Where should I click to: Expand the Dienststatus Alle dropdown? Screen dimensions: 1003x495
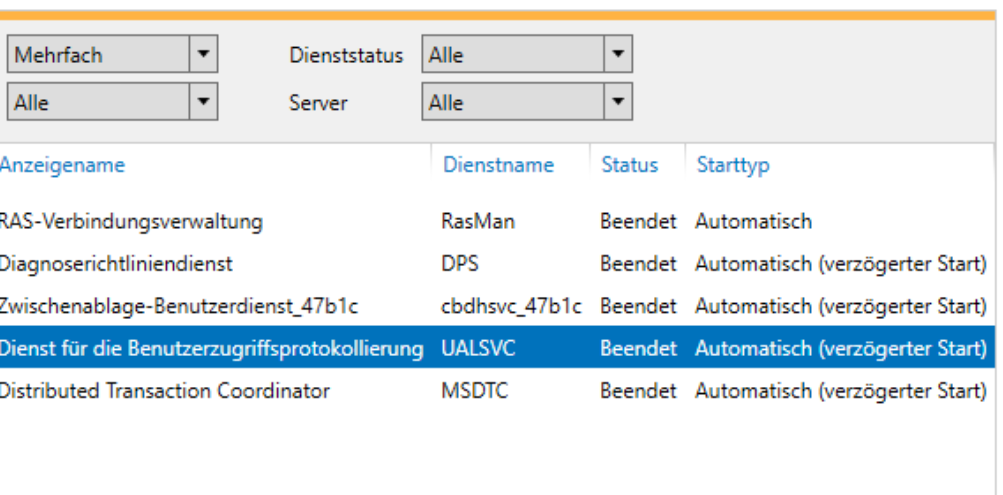tap(618, 54)
